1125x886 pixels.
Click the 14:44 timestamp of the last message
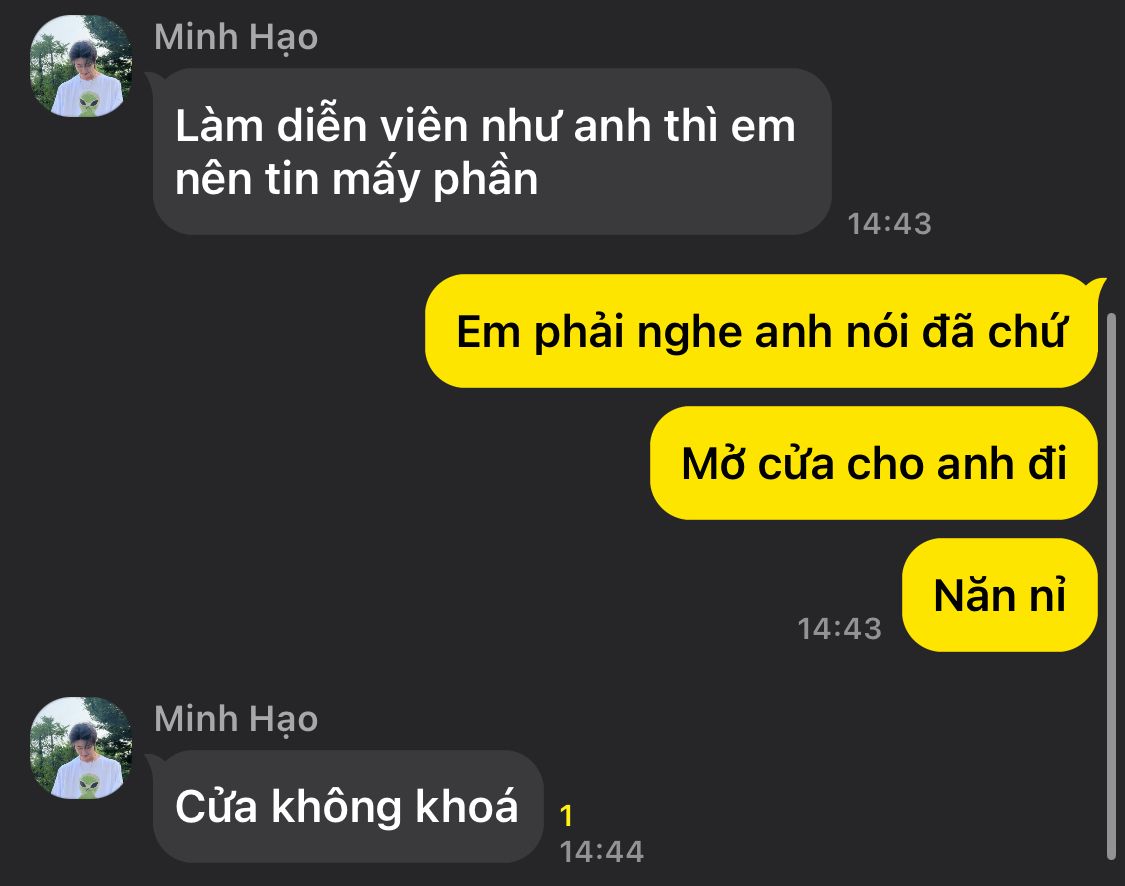click(x=601, y=852)
